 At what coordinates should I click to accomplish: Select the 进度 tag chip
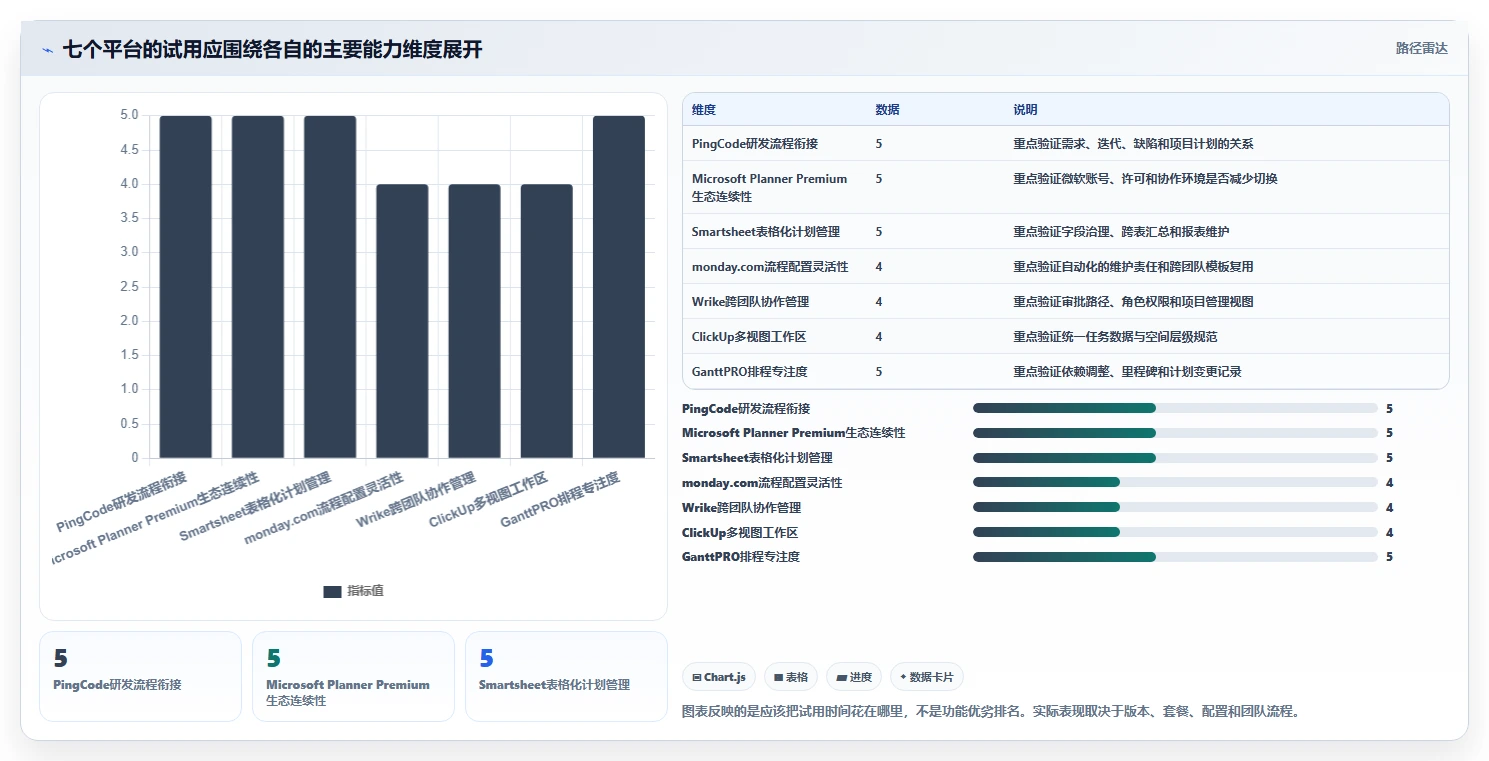(854, 677)
